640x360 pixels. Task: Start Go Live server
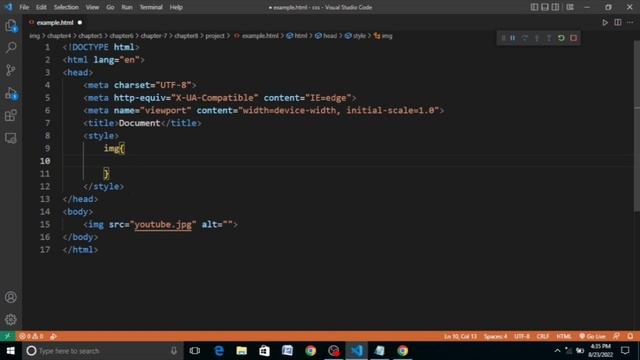(x=592, y=336)
